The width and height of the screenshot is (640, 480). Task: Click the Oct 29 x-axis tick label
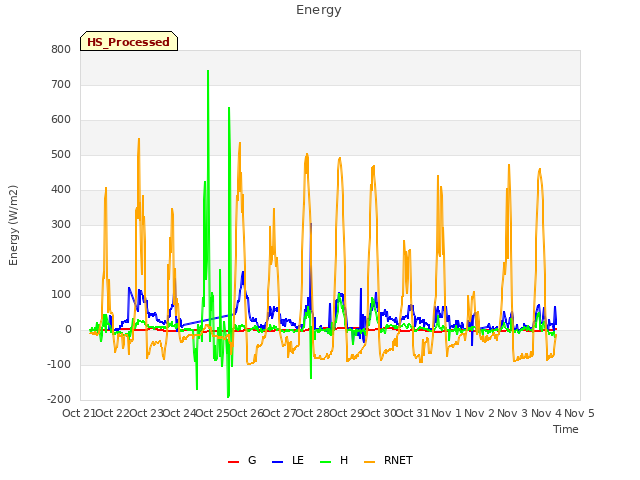[346, 413]
